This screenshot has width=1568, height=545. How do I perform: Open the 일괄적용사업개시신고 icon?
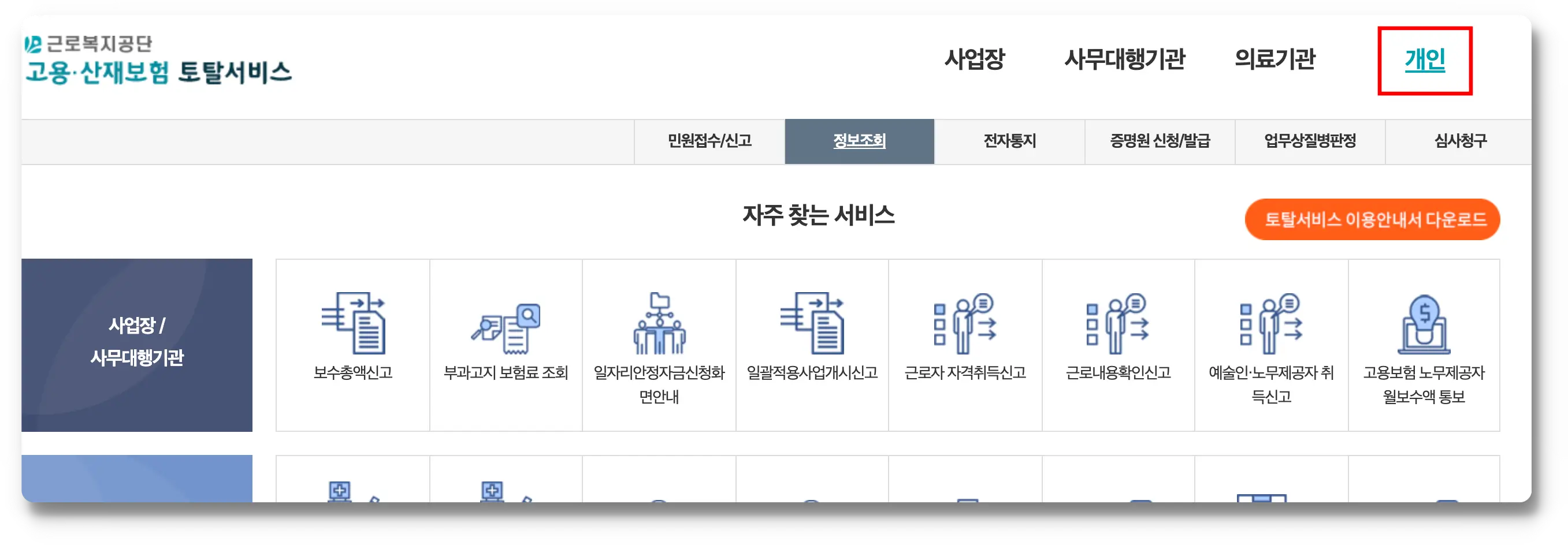click(812, 323)
